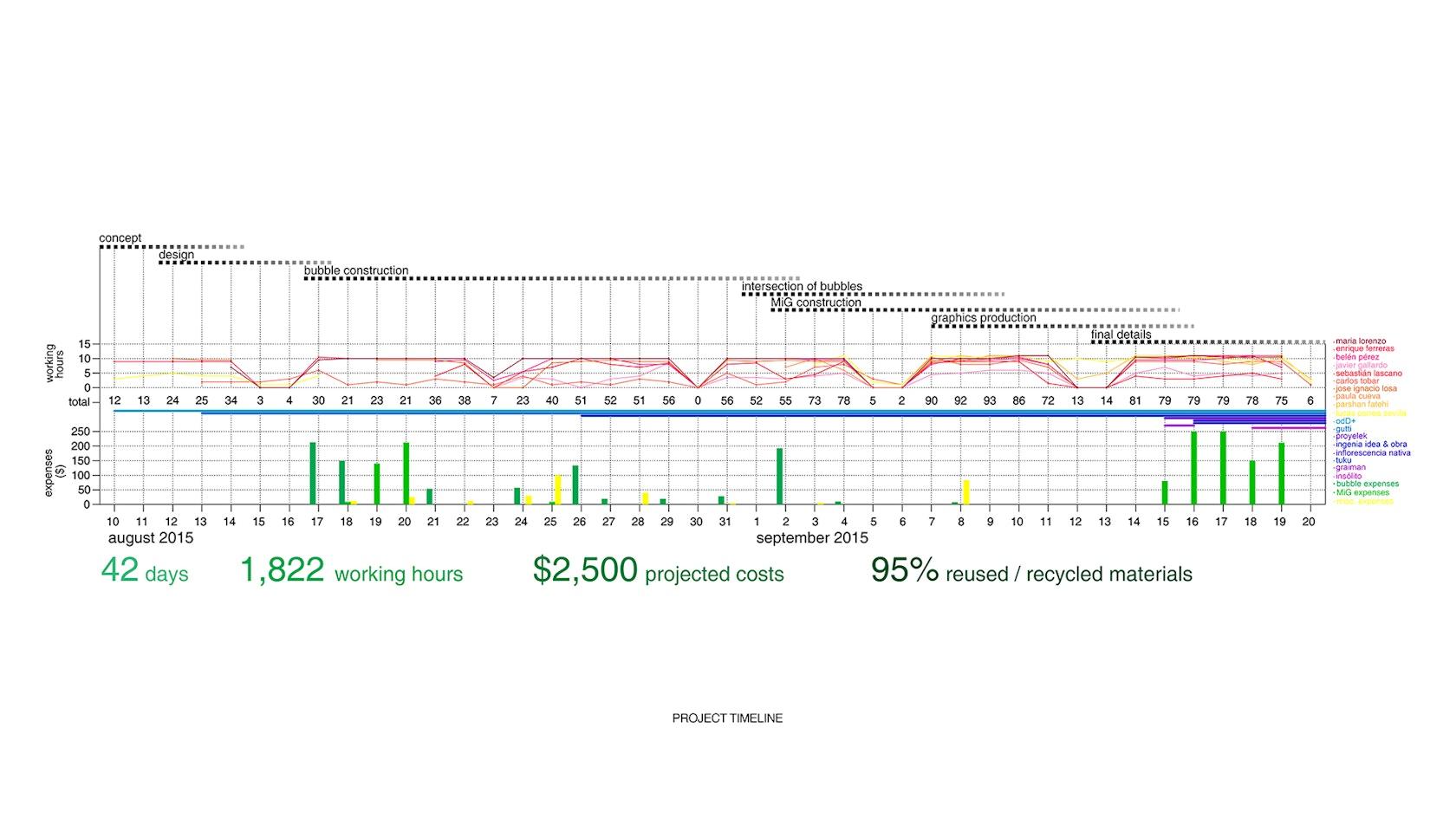Click the '42 days' statistic
This screenshot has width=1456, height=819.
point(145,571)
